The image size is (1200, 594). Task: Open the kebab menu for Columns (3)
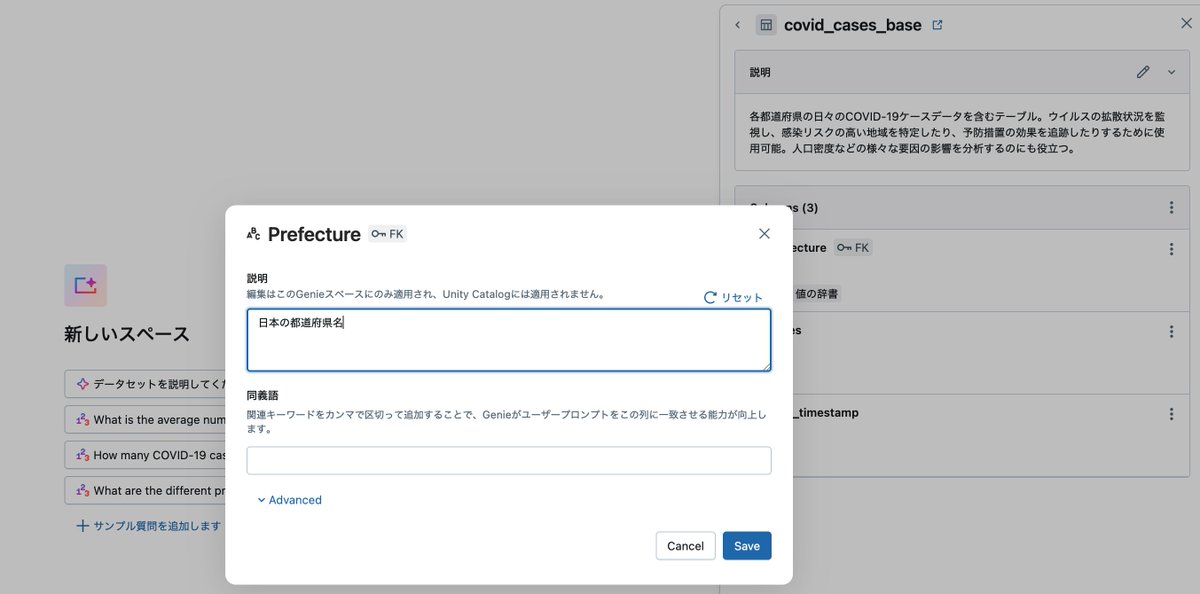[1170, 207]
